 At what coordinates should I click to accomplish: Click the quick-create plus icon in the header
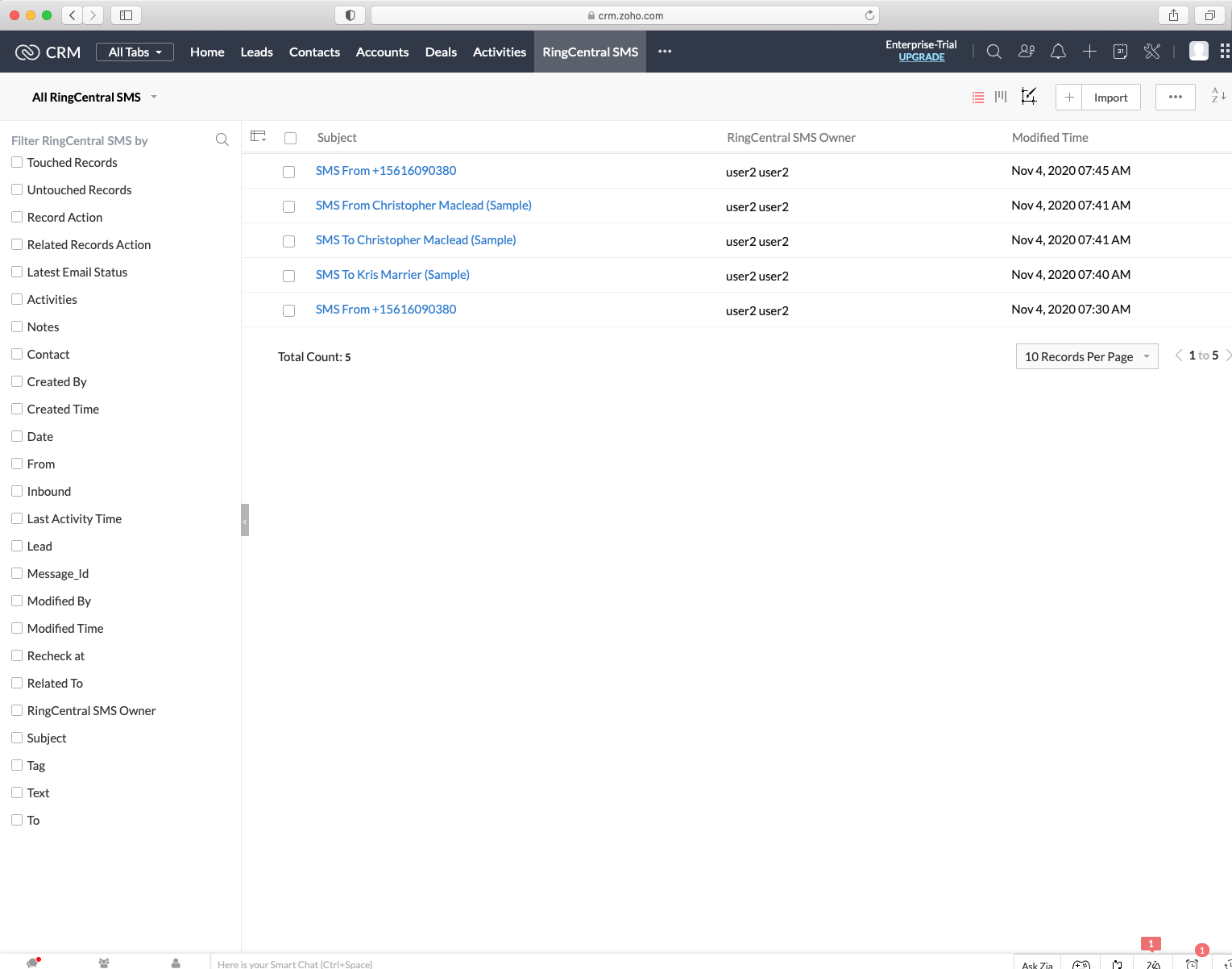pyautogui.click(x=1089, y=51)
